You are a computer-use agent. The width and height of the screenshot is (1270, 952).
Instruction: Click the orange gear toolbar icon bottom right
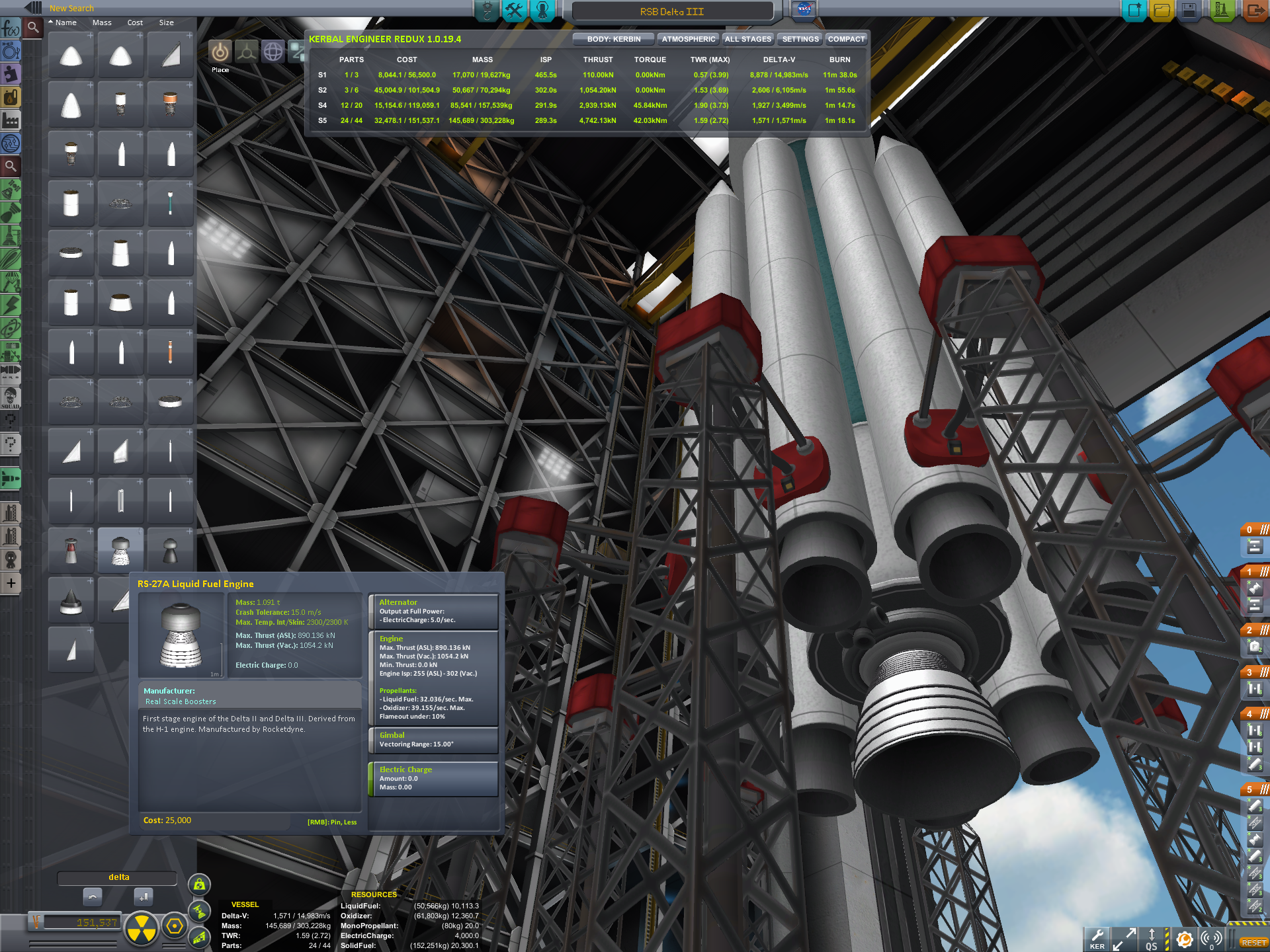point(1185,939)
